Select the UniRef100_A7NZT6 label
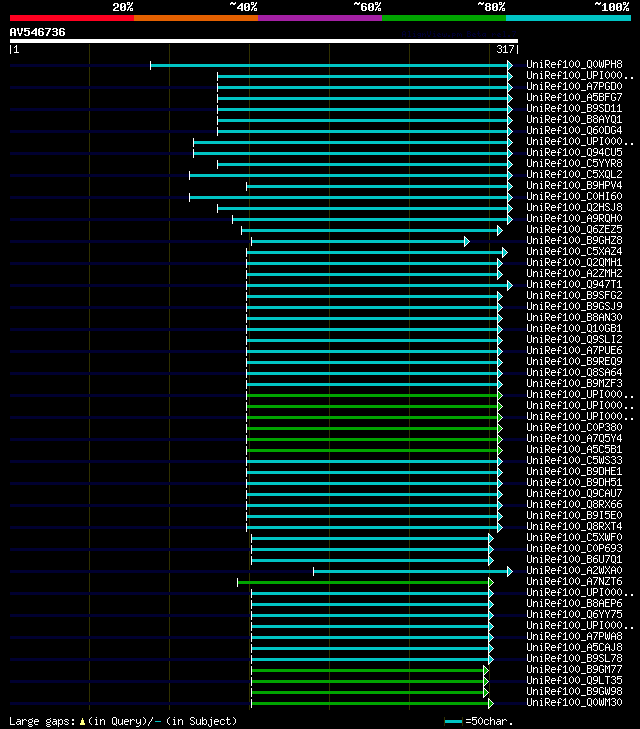 click(574, 582)
